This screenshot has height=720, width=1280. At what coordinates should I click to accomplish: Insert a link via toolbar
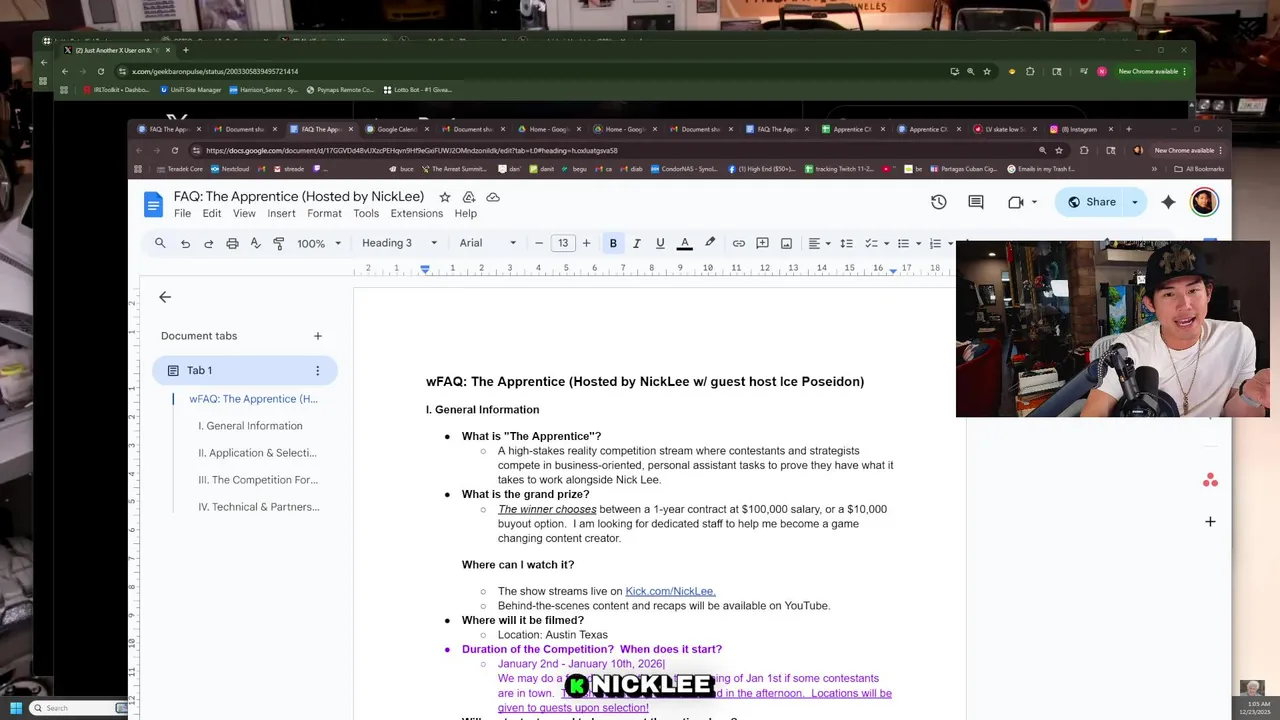click(738, 243)
